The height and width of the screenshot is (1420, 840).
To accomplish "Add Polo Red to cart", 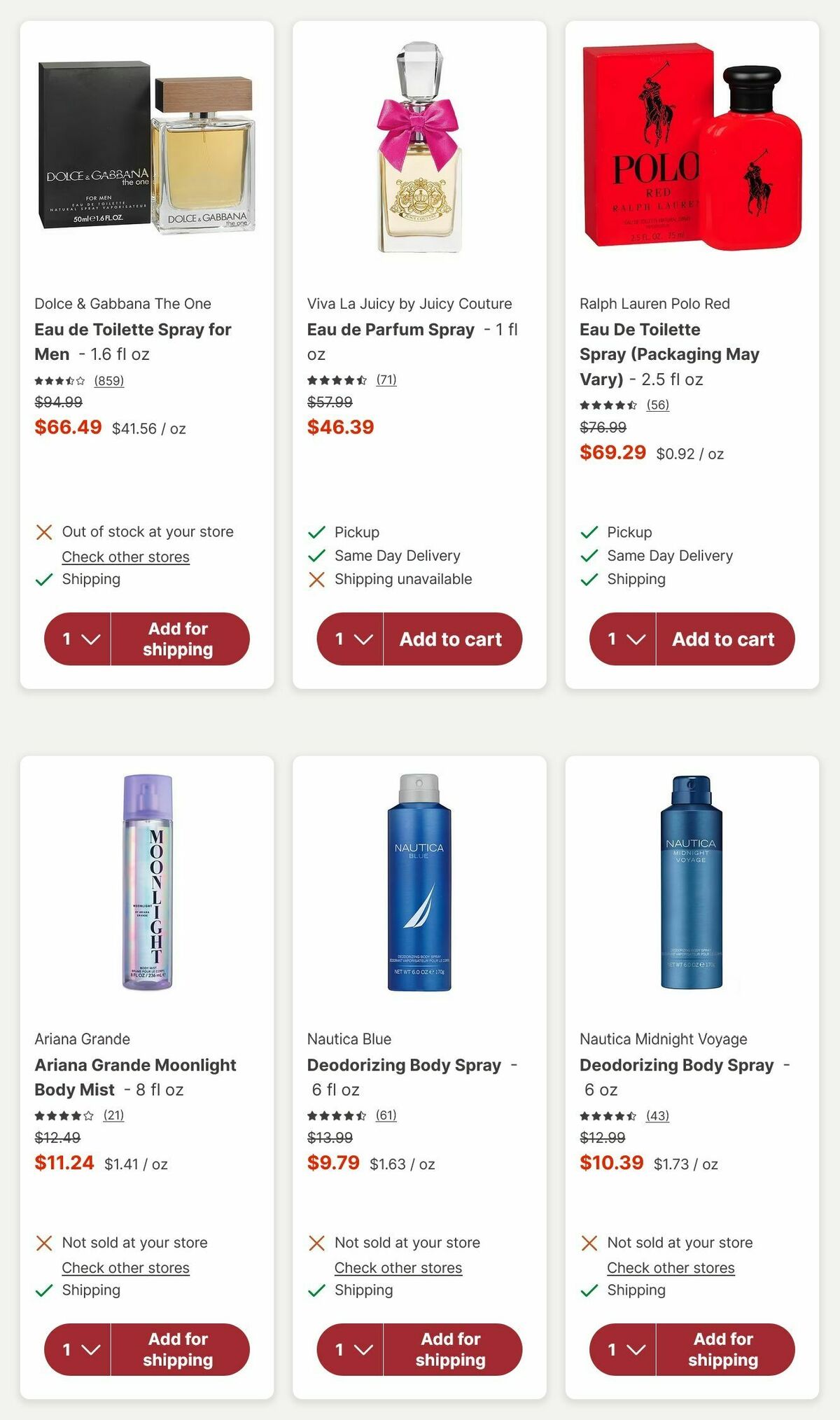I will (724, 639).
